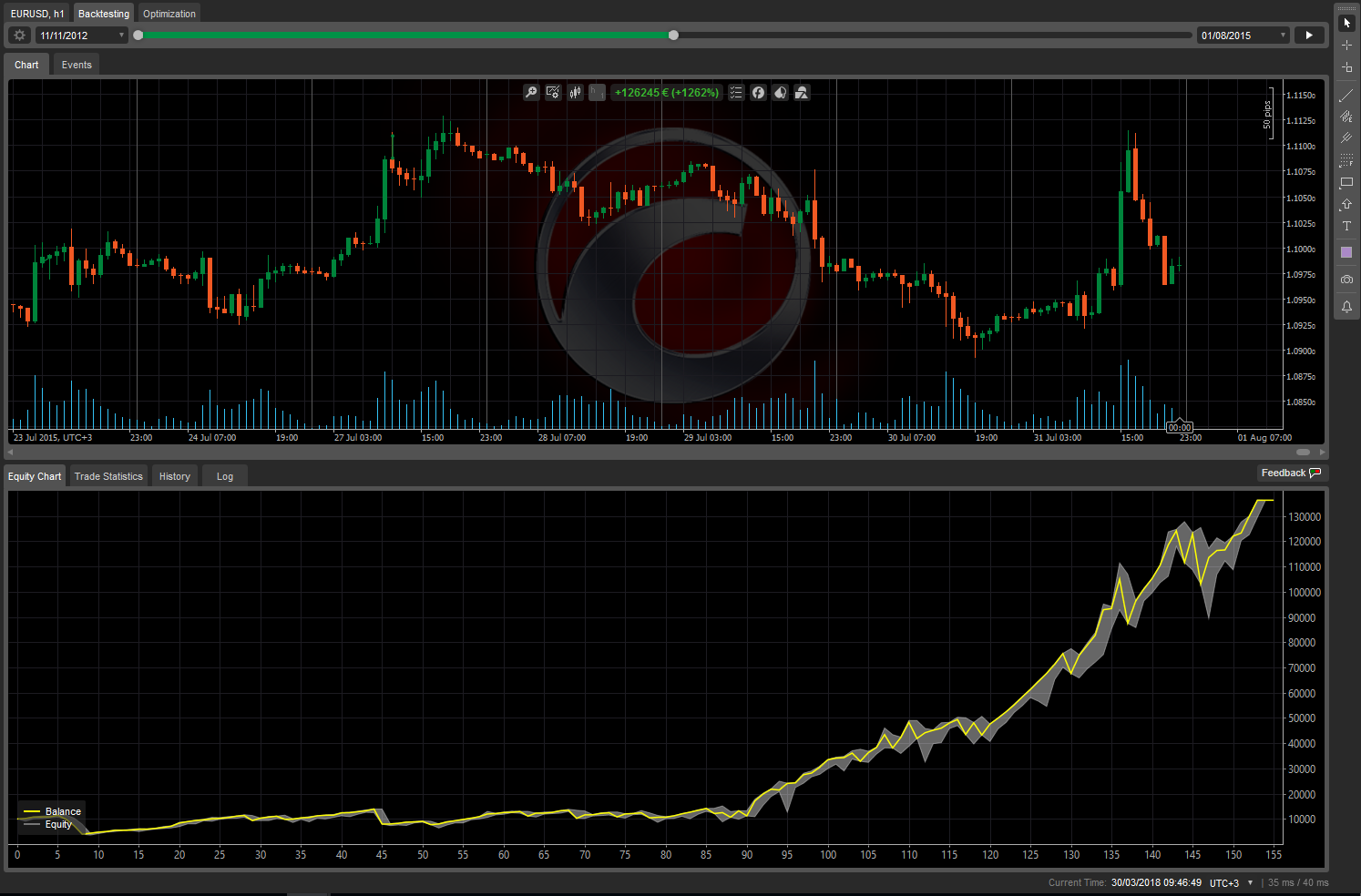Screen dimensions: 1361x896
Task: Change chart type with candlestick icon
Action: point(575,92)
